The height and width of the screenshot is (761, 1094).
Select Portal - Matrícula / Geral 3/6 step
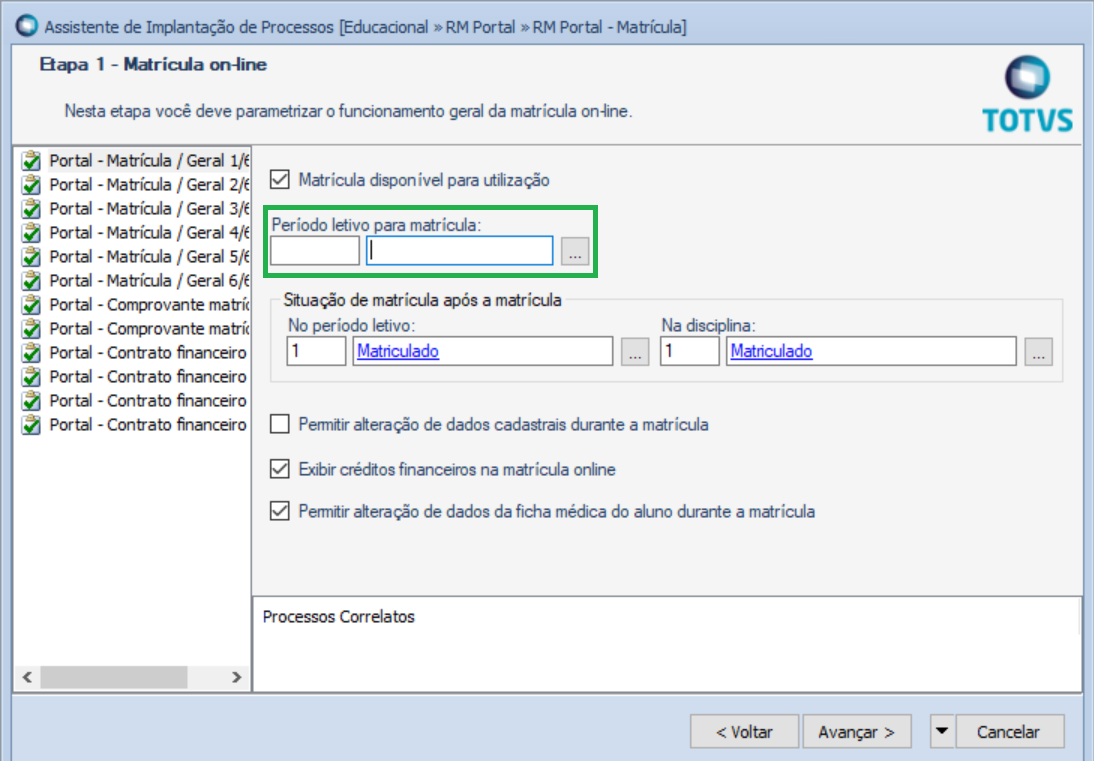coord(149,209)
